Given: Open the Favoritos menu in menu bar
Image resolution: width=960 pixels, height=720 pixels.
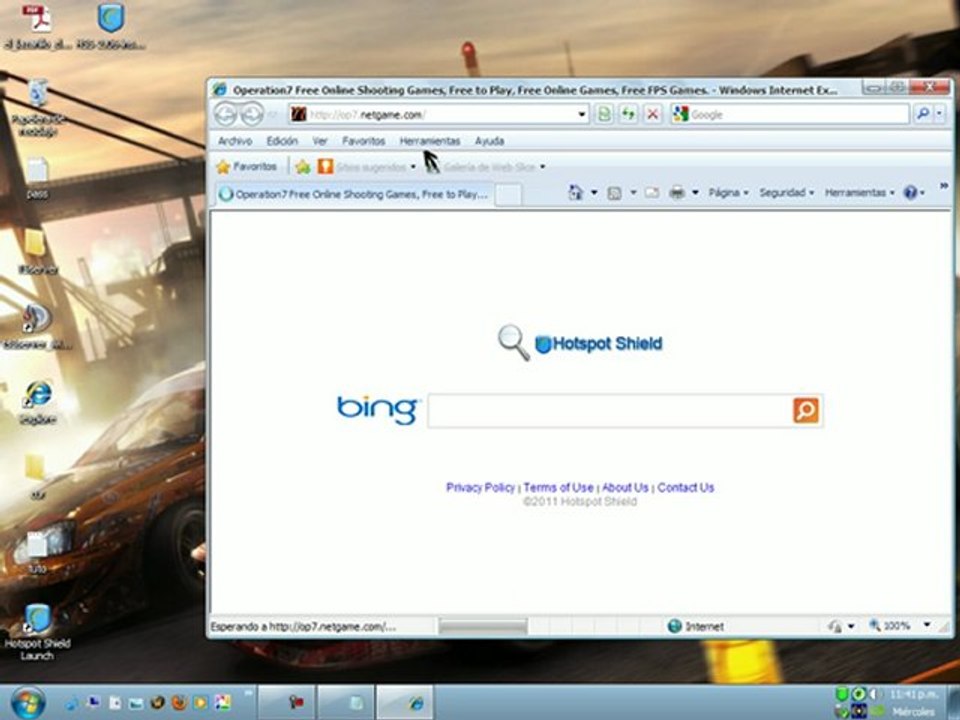Looking at the screenshot, I should [364, 141].
